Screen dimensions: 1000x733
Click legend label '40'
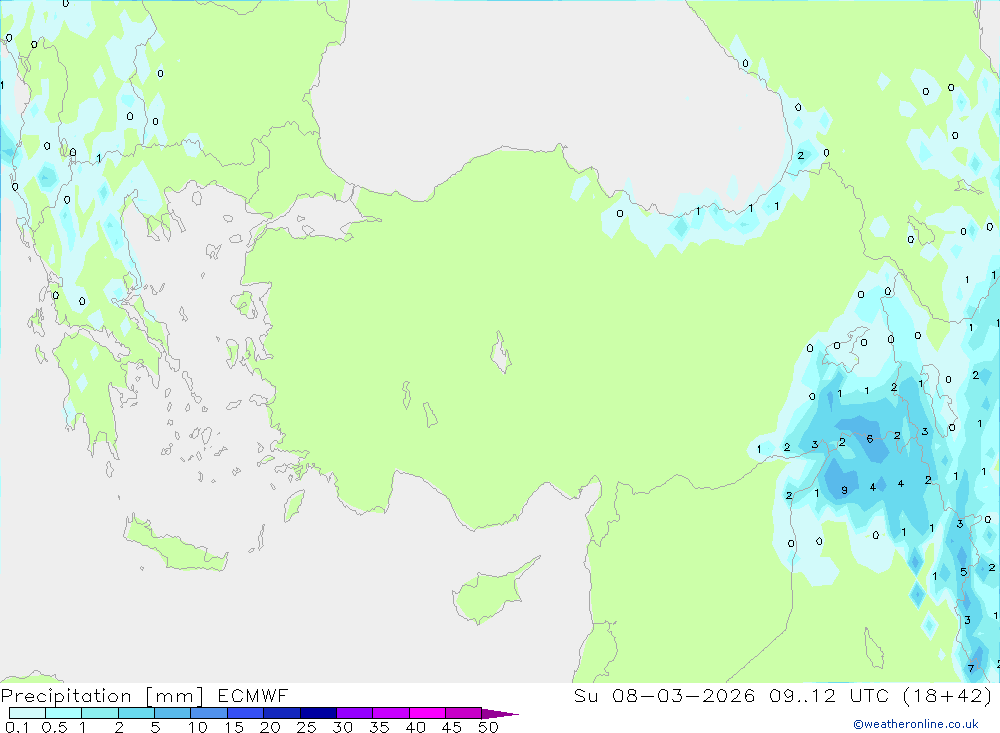415,727
